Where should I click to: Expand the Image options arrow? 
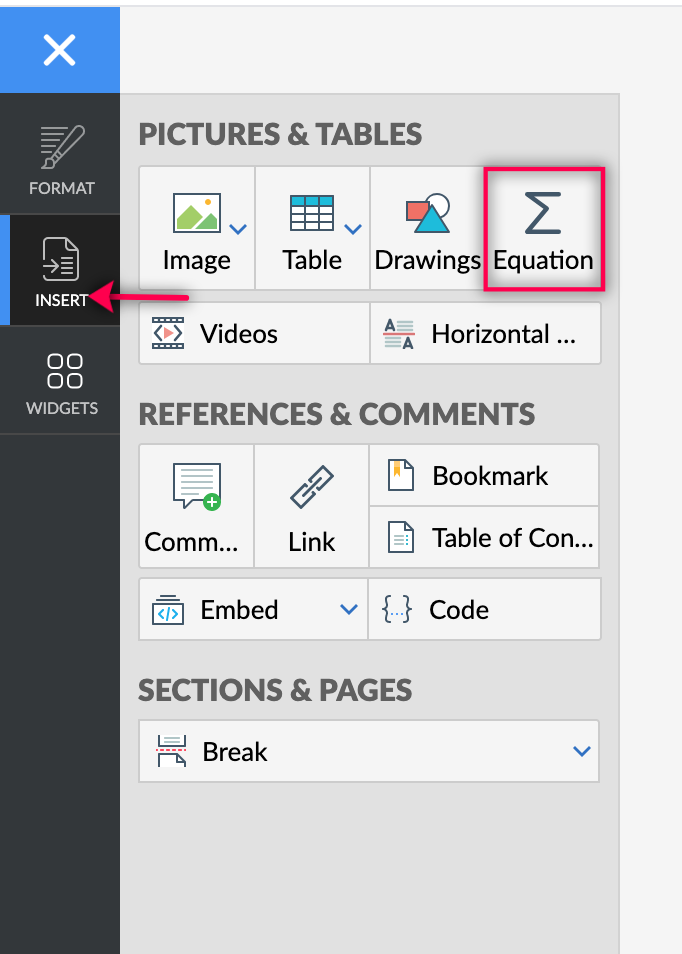point(239,230)
